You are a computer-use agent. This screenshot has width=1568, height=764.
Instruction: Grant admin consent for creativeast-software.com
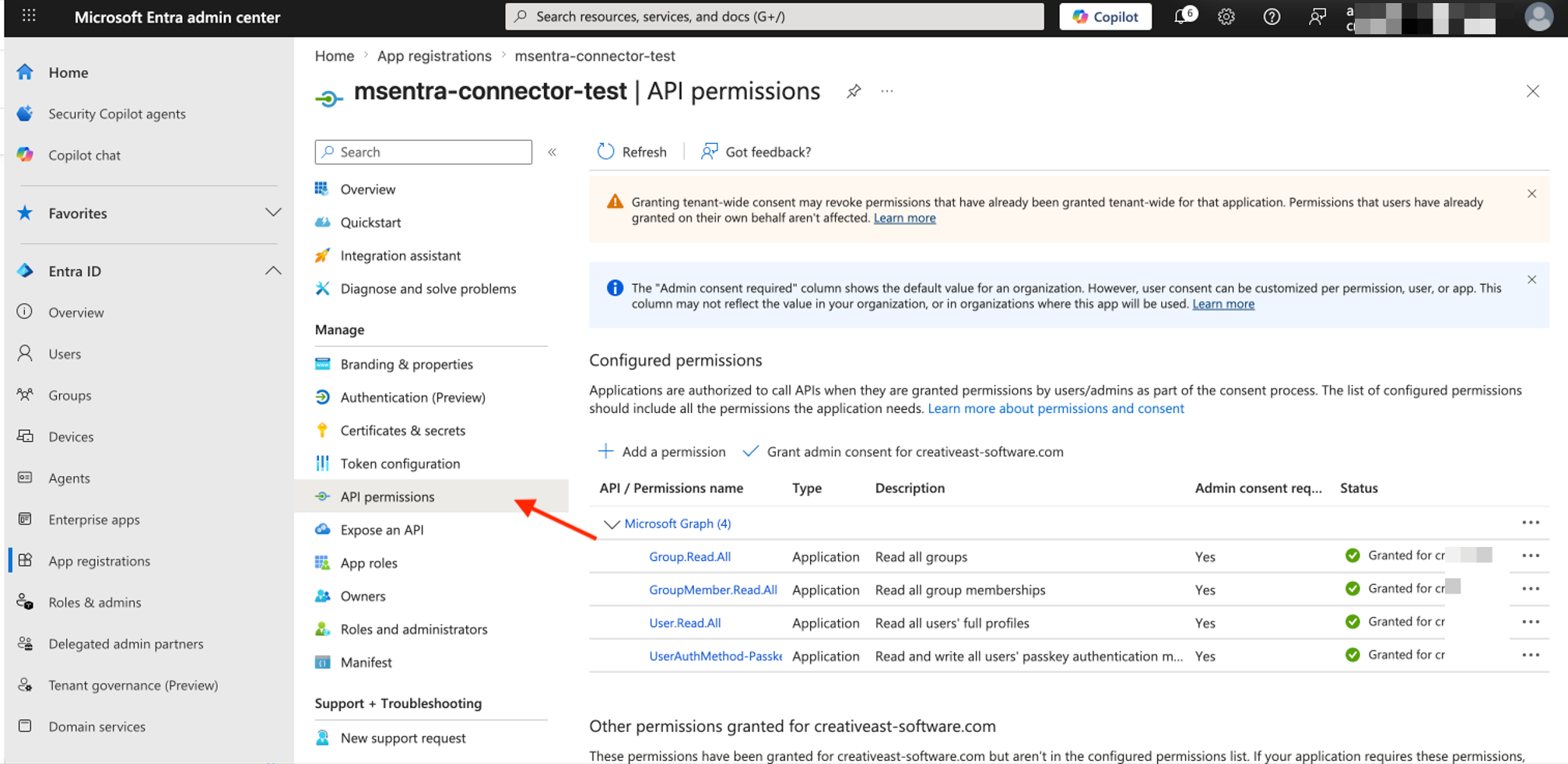(903, 451)
